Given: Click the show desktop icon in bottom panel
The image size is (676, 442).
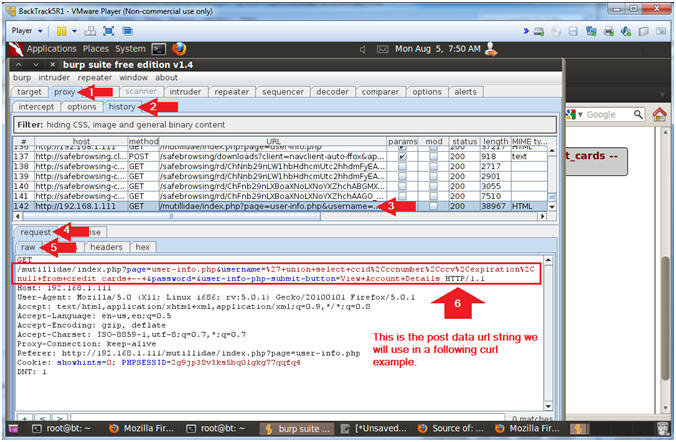Looking at the screenshot, I should click(x=14, y=429).
